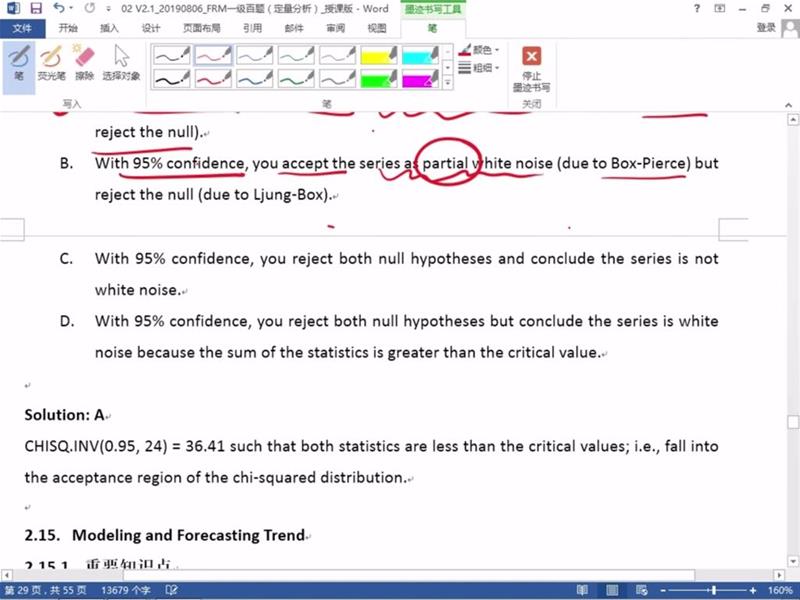Click the 登录 sign-in link
Screen dimensions: 800x600
[766, 28]
